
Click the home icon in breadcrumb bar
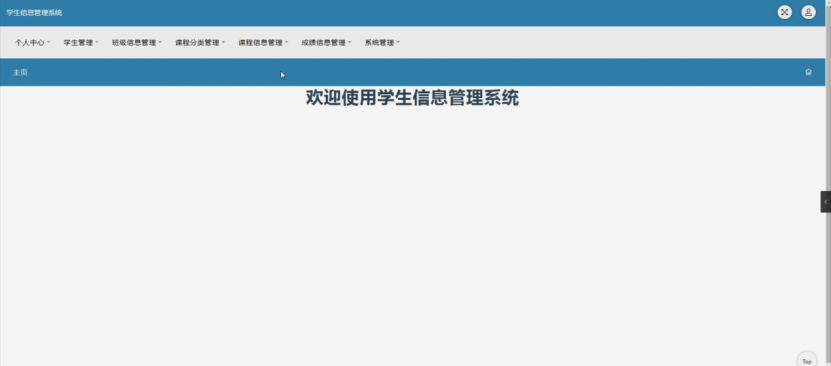[x=808, y=72]
